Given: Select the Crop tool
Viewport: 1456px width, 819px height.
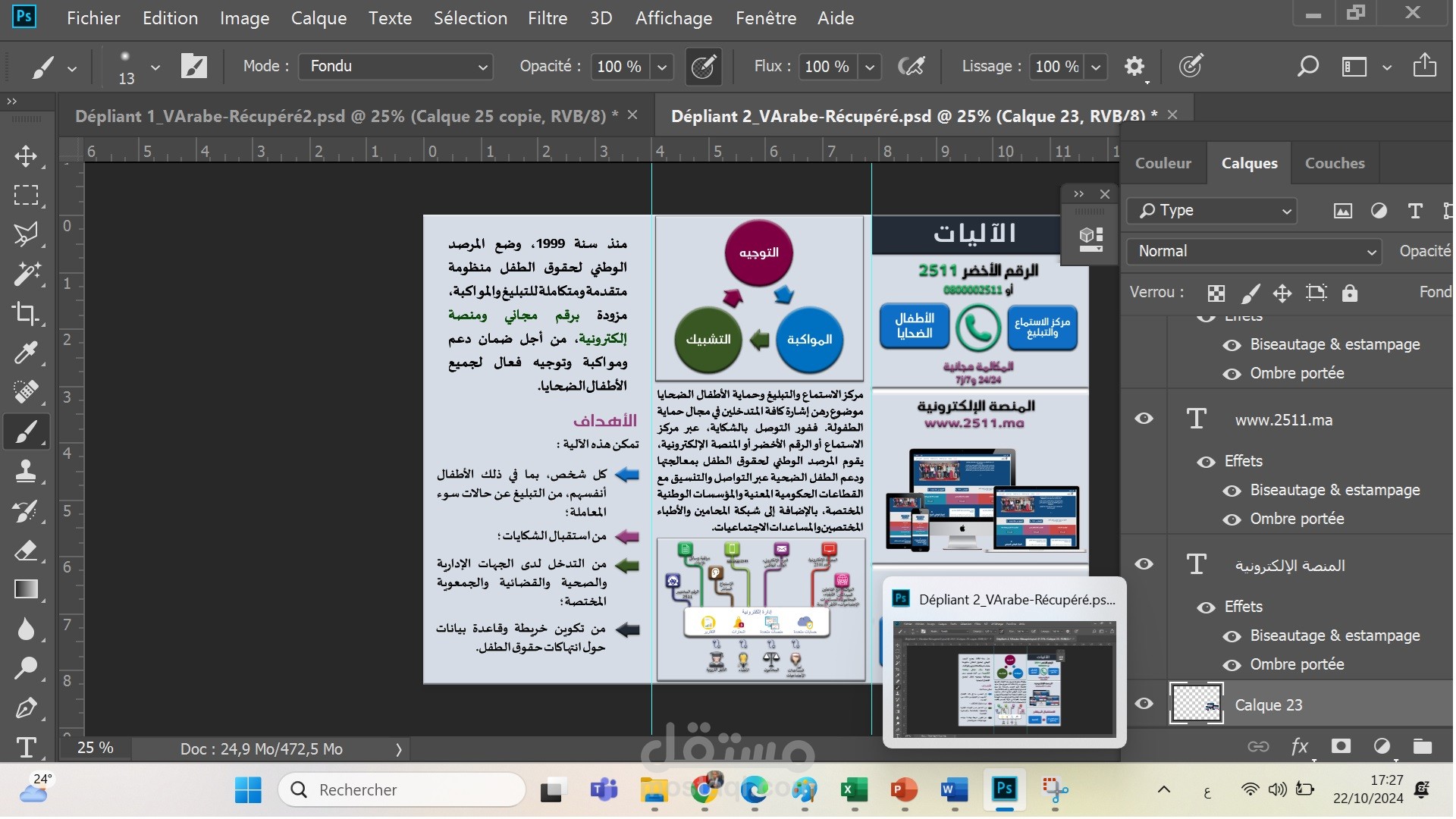Looking at the screenshot, I should [26, 313].
